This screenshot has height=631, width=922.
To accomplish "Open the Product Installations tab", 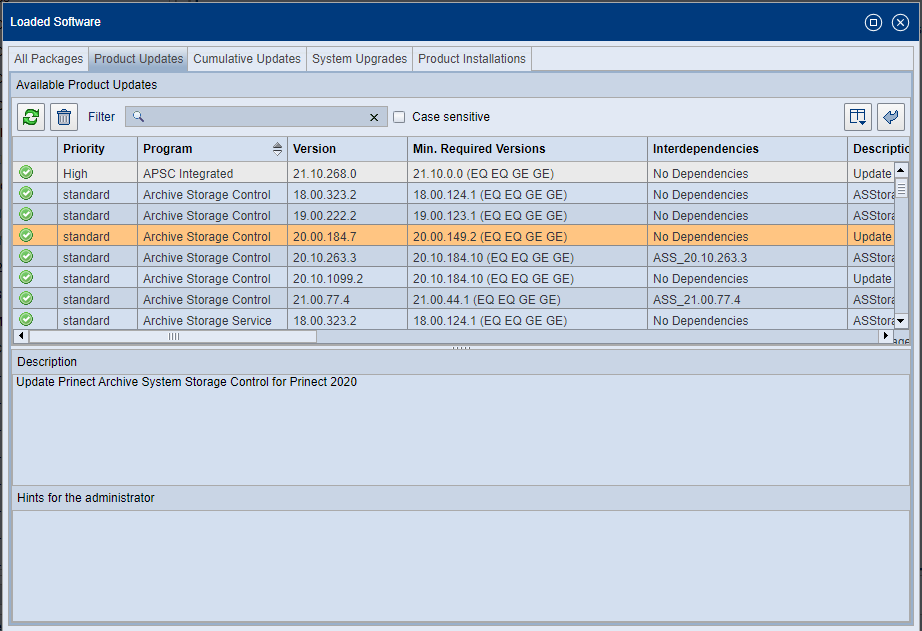I will click(x=471, y=58).
